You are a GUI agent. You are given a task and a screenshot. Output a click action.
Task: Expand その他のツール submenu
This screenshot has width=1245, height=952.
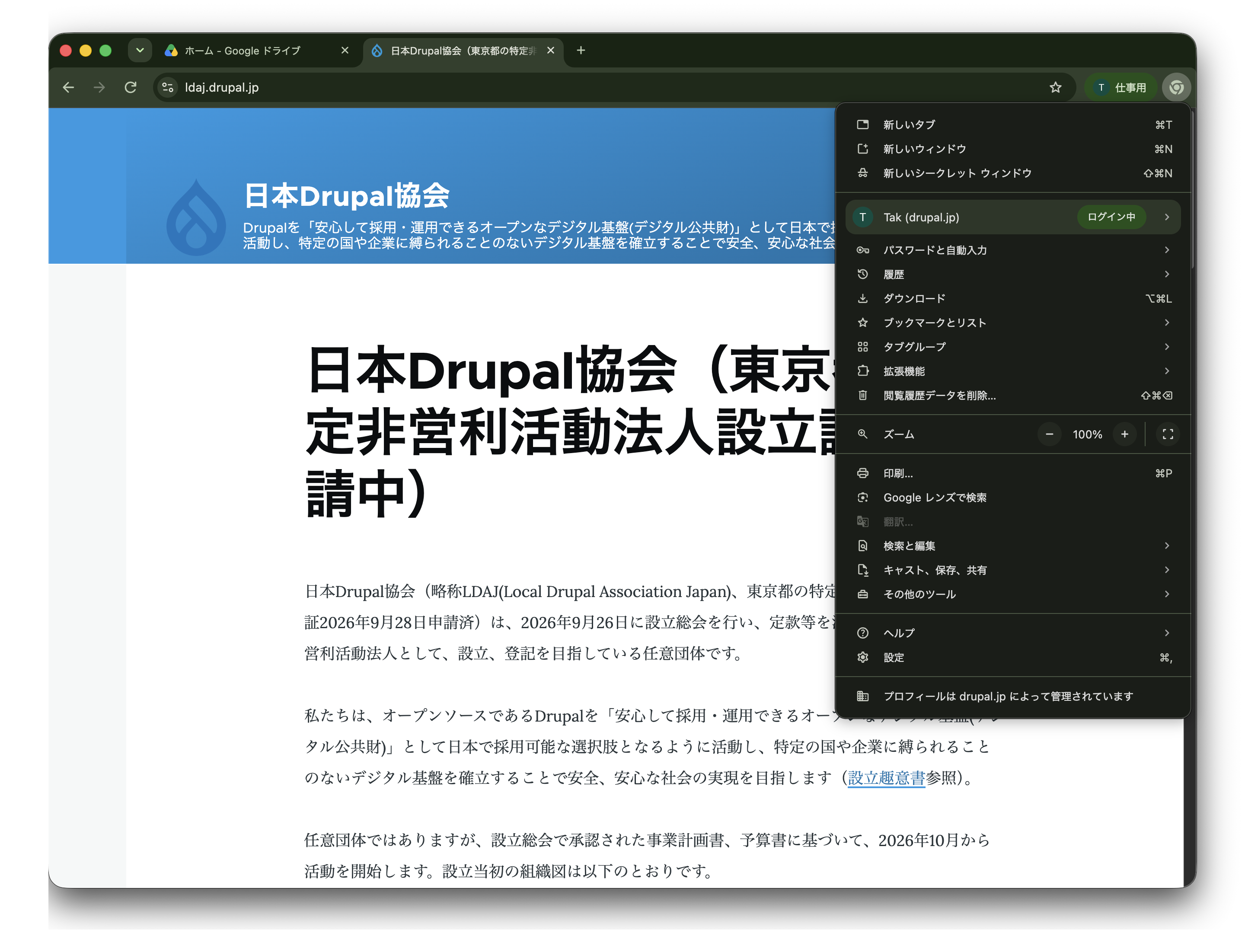click(1013, 594)
